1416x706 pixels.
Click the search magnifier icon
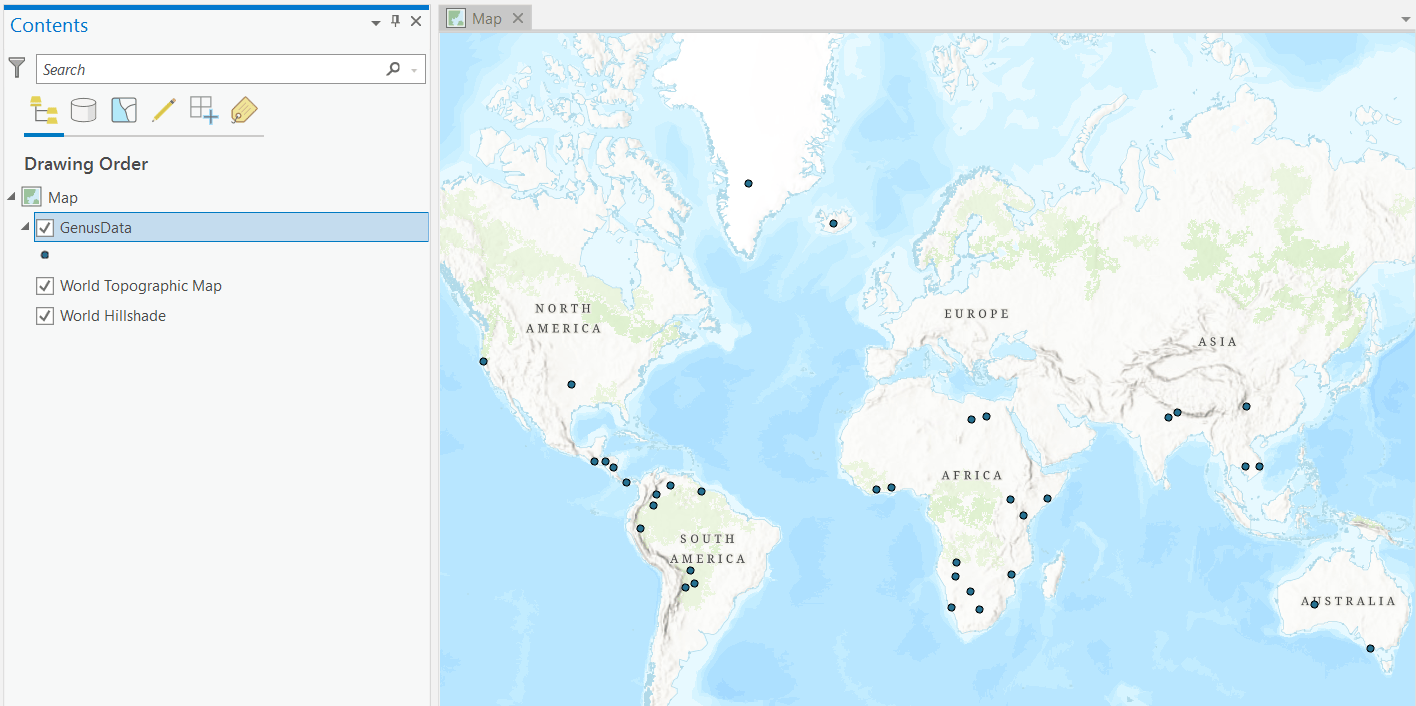393,69
